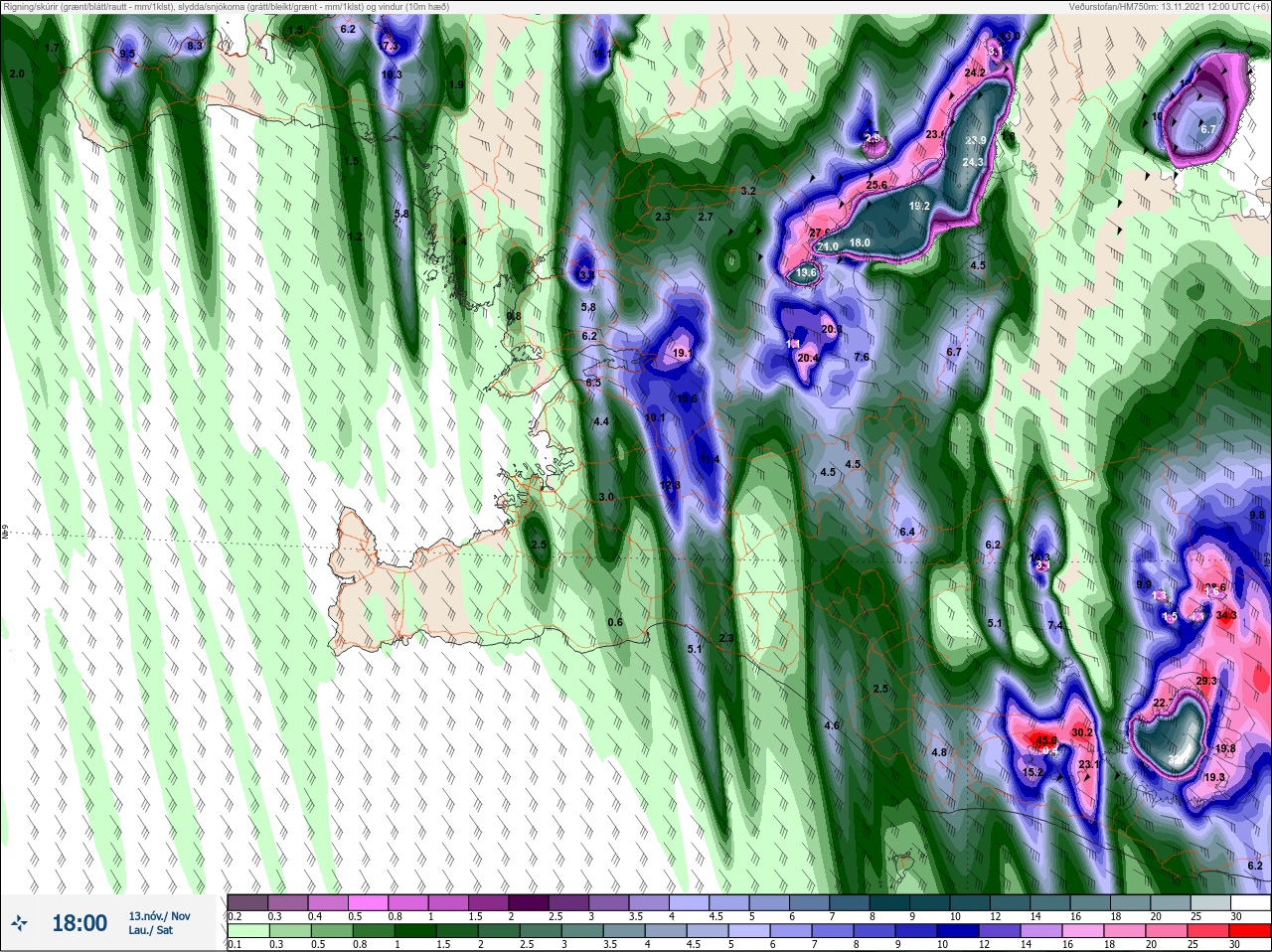Click the 29.3 precipitation value on the map
Image resolution: width=1272 pixels, height=952 pixels.
pyautogui.click(x=1206, y=681)
